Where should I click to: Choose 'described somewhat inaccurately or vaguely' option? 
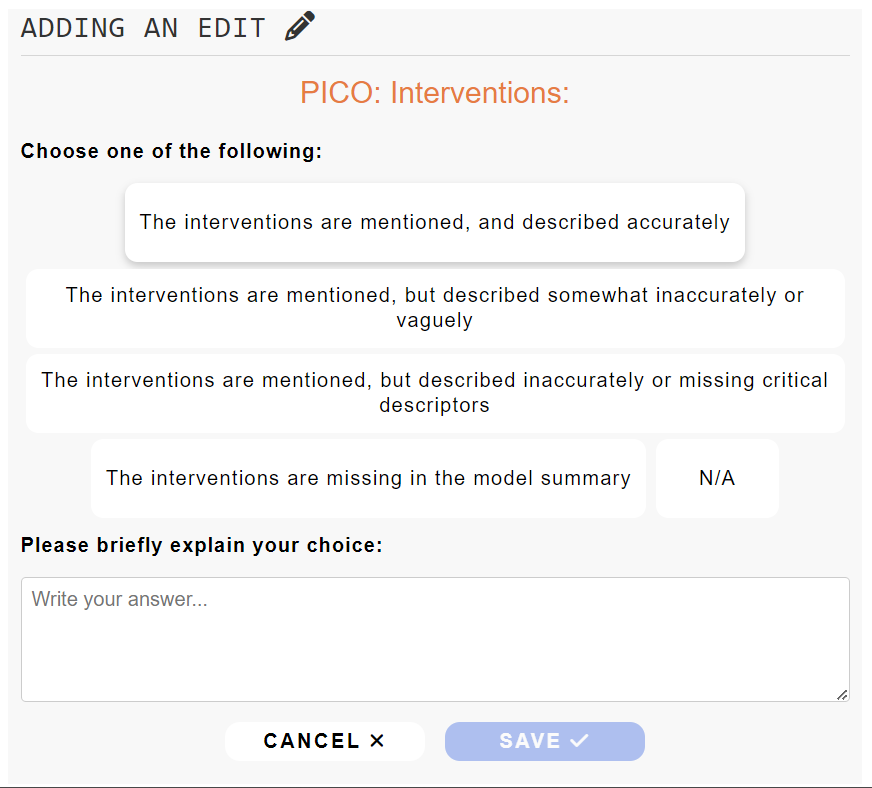[434, 308]
